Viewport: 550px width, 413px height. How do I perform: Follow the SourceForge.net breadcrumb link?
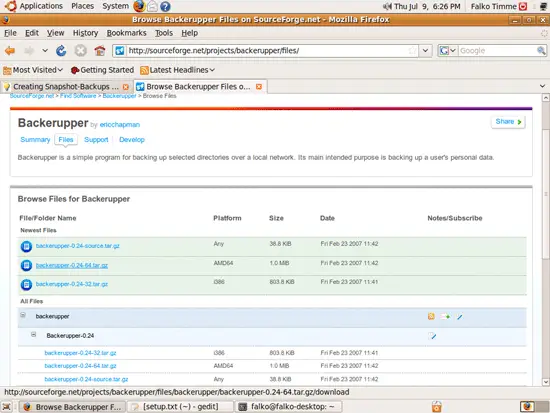click(32, 96)
